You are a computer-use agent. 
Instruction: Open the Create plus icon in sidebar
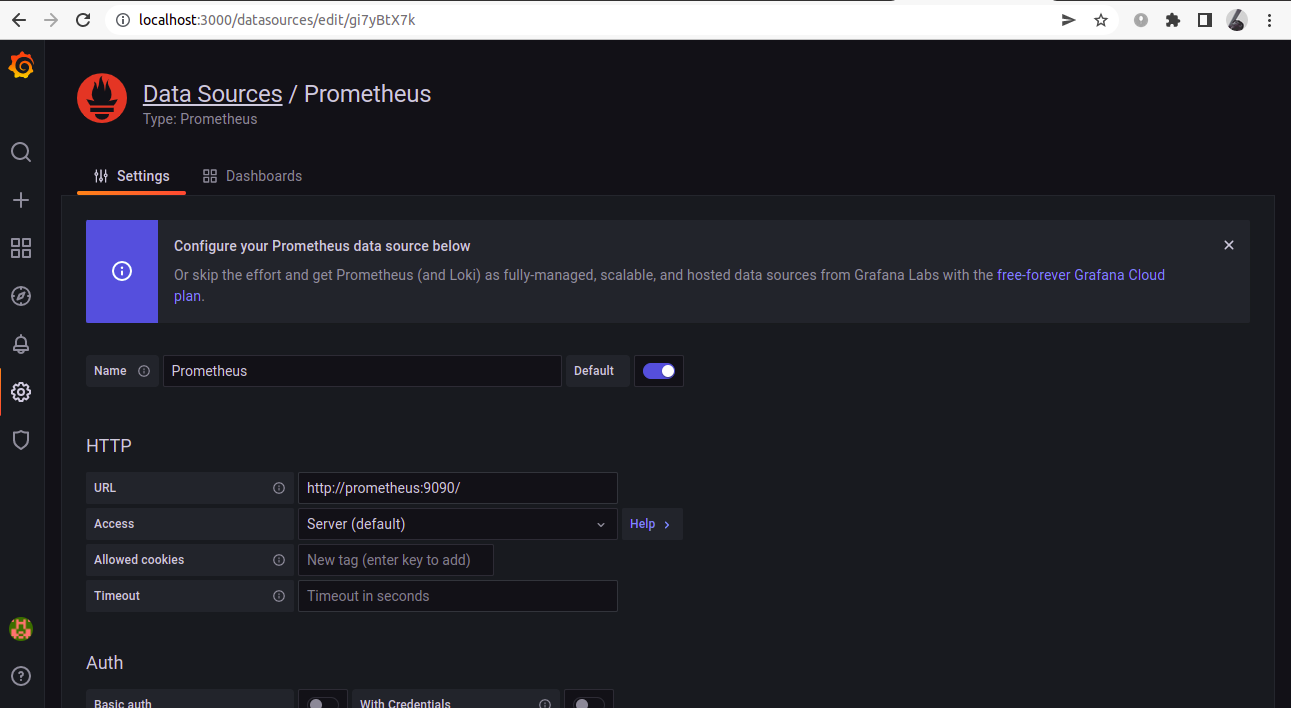point(21,200)
